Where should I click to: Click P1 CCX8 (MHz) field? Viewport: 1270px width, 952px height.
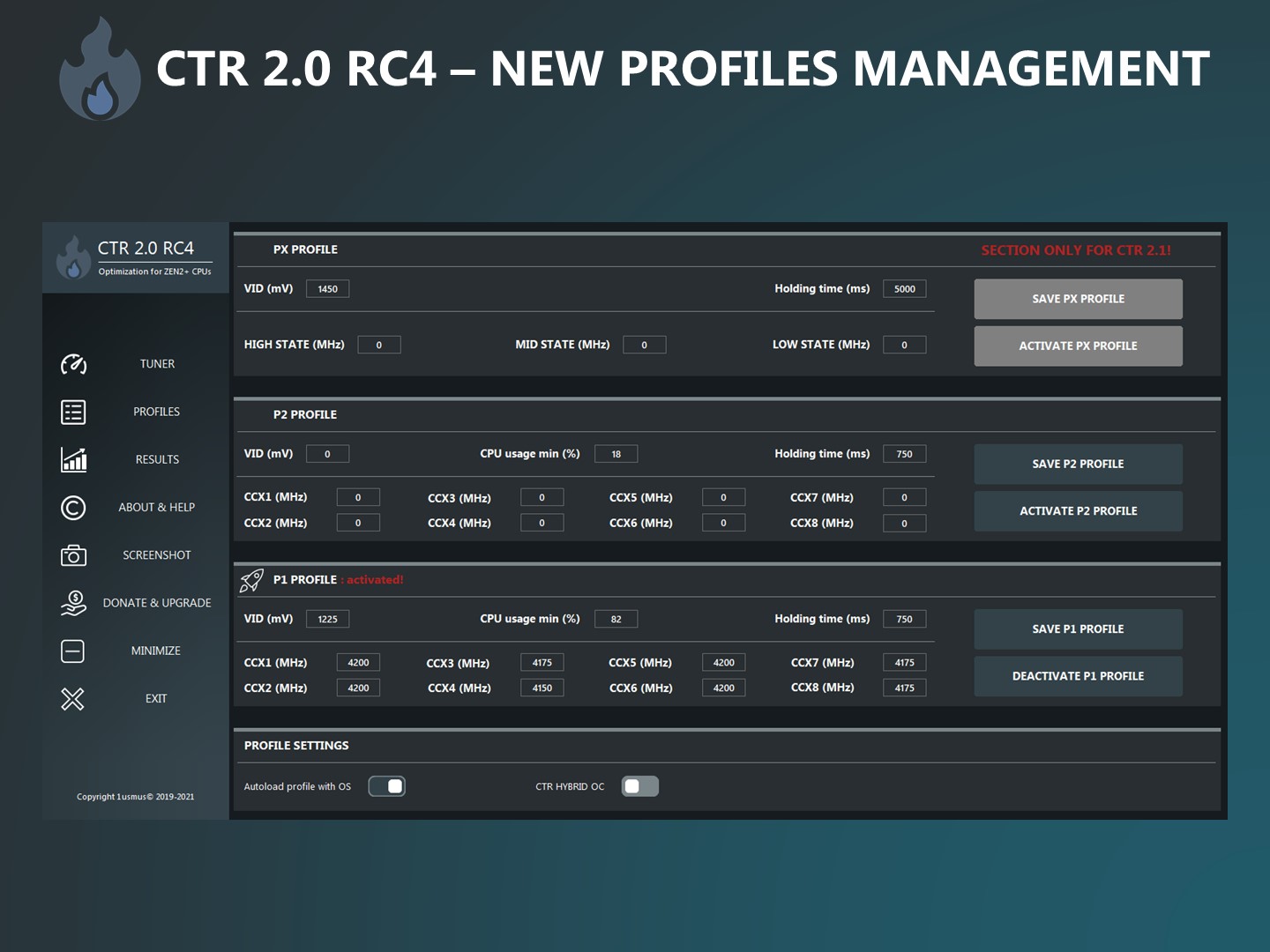tap(904, 688)
